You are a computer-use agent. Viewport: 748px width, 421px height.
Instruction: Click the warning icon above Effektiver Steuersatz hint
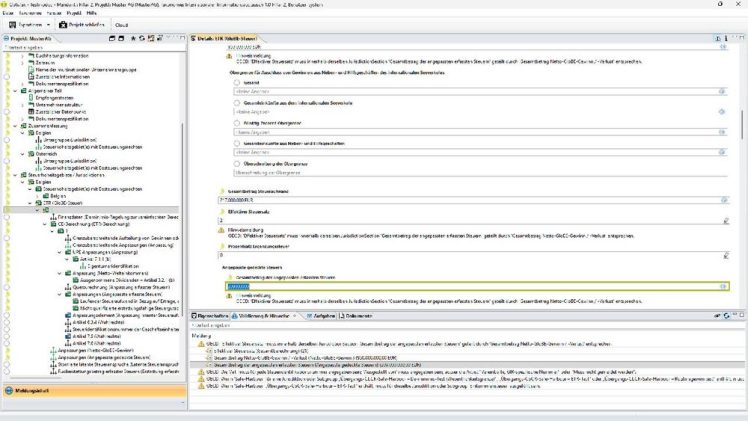coord(221,231)
